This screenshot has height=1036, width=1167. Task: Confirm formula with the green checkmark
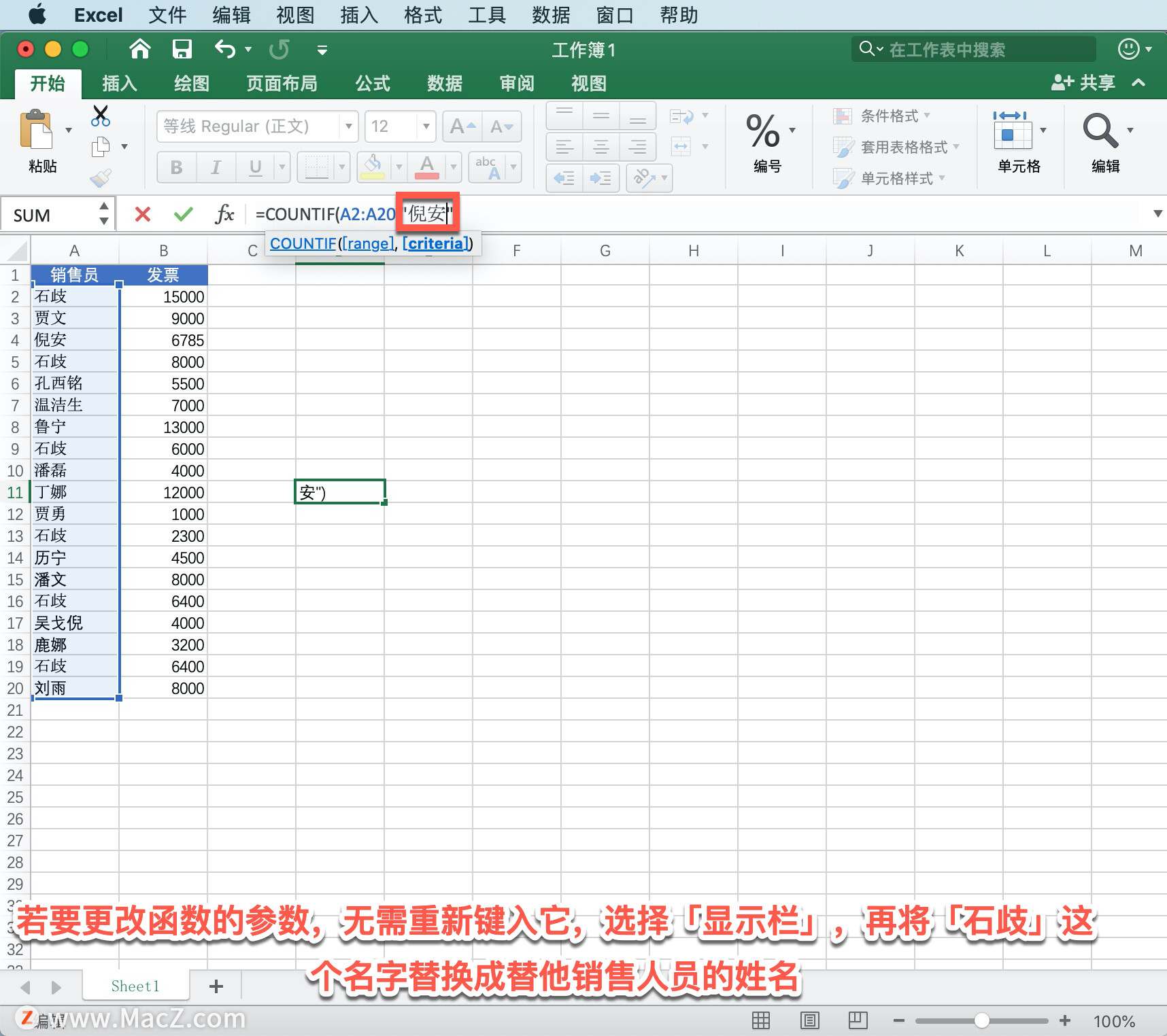184,215
